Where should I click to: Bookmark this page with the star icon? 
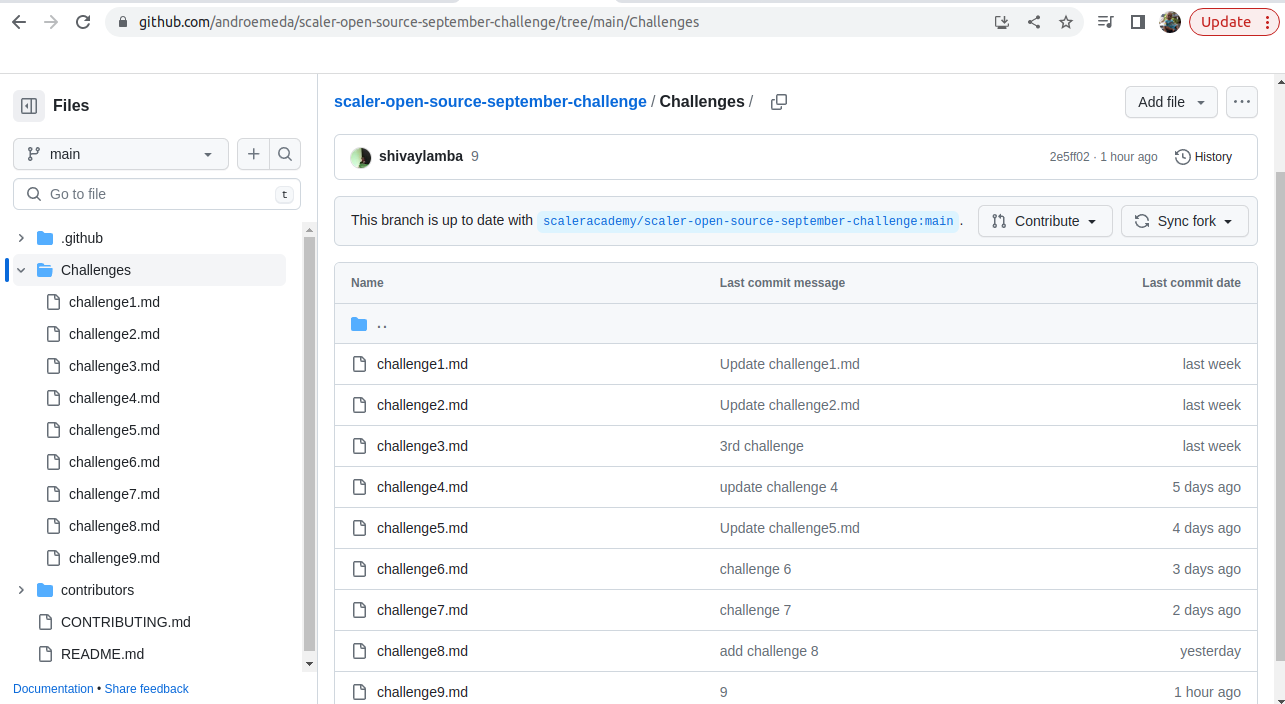[1065, 21]
